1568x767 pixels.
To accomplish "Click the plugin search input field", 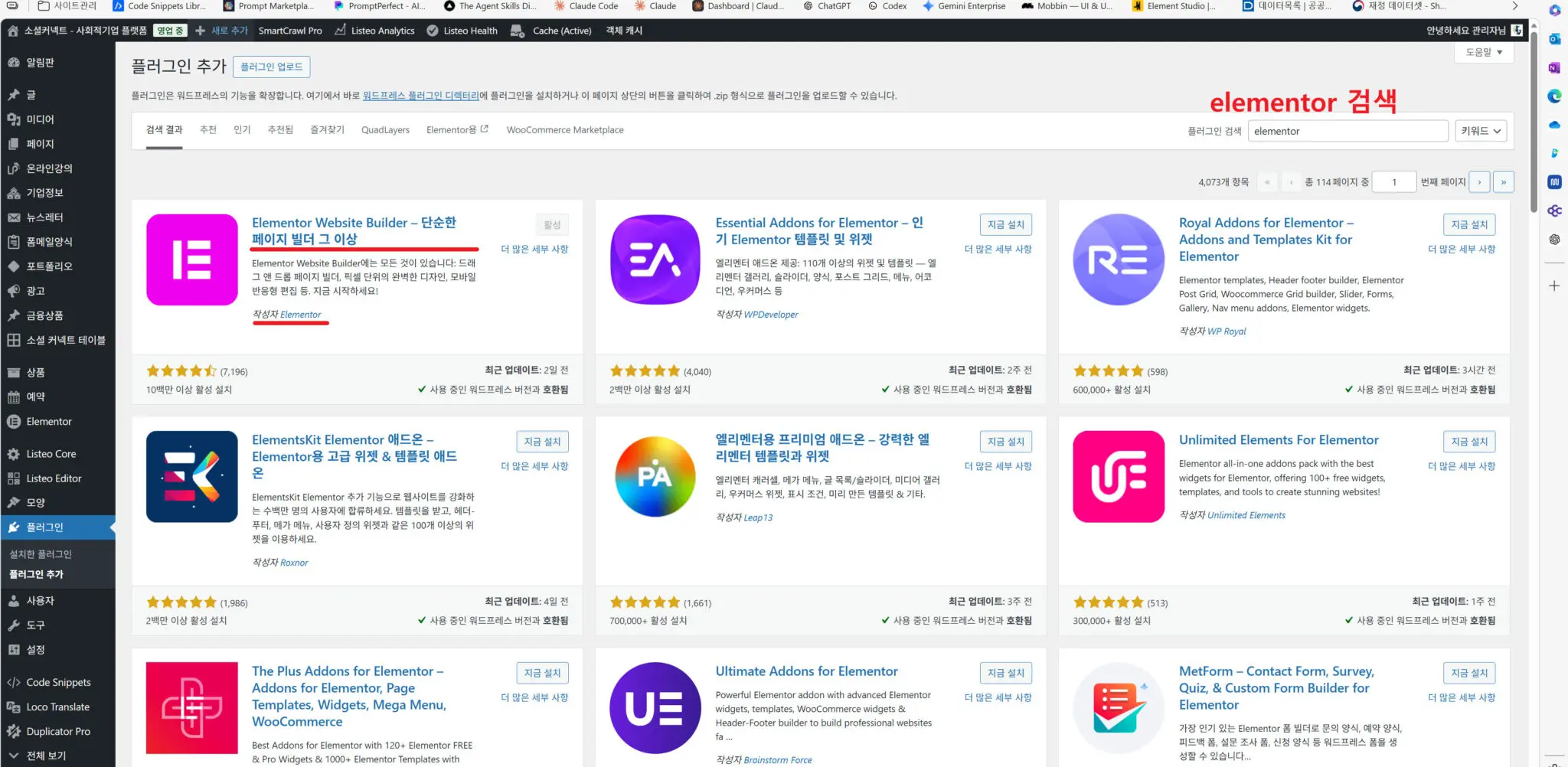I will 1347,131.
